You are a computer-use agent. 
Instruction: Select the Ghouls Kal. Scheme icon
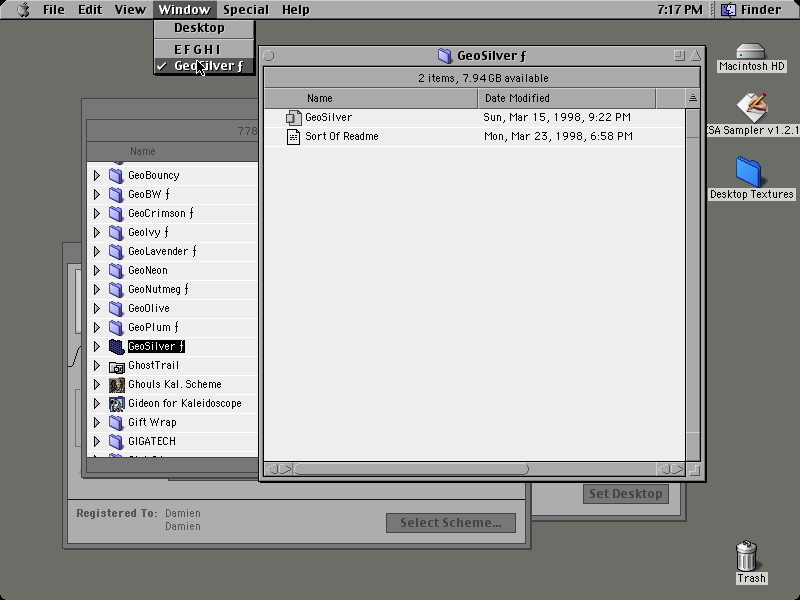point(116,385)
